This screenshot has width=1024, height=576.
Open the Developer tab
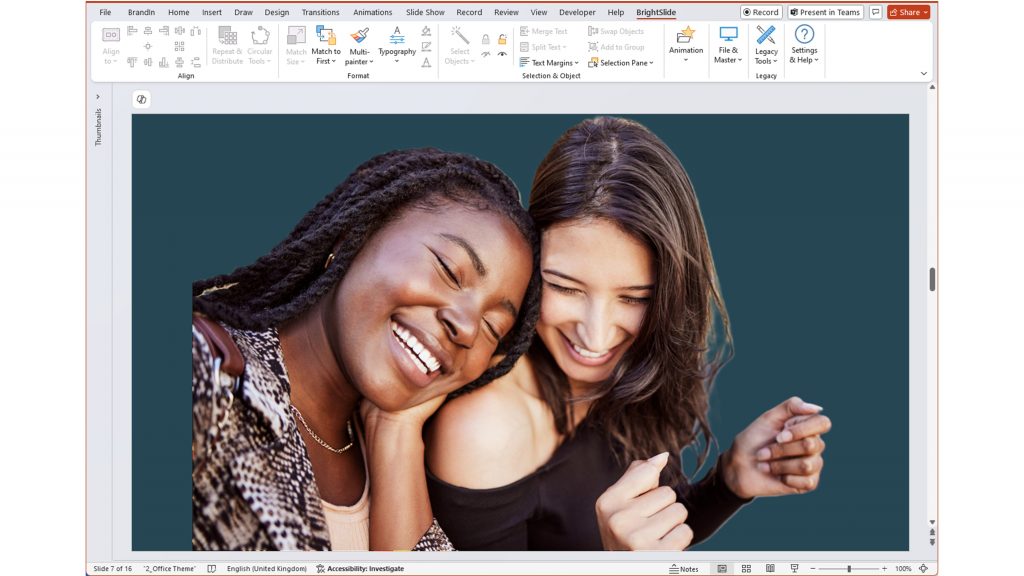point(577,12)
